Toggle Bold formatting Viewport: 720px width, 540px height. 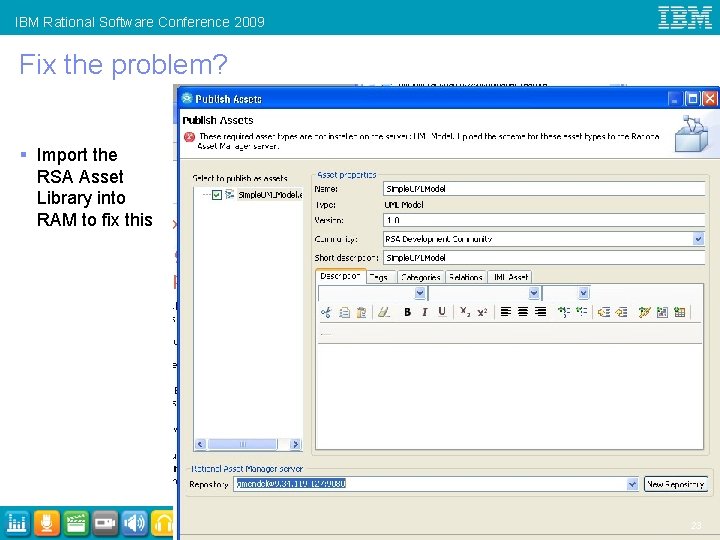coord(407,312)
